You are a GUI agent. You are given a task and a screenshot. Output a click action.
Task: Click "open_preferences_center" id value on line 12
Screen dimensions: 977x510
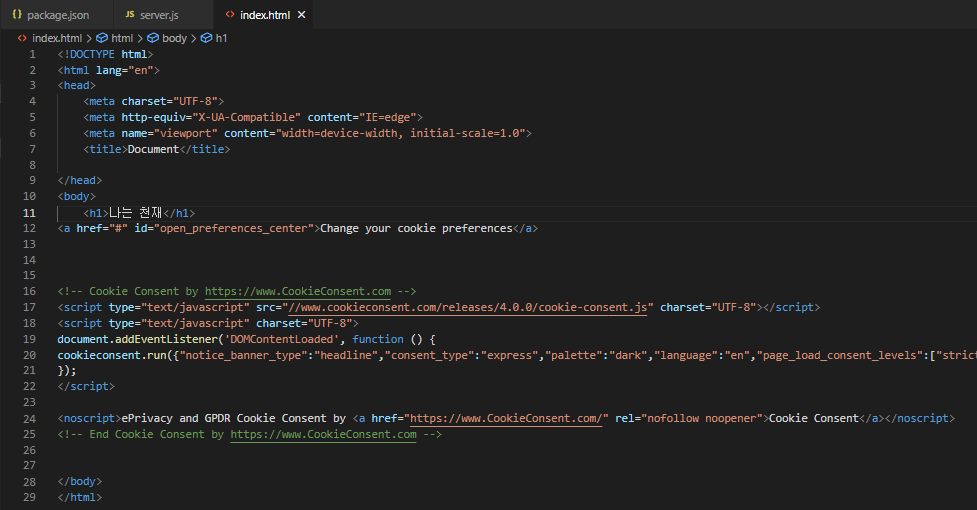click(x=234, y=228)
